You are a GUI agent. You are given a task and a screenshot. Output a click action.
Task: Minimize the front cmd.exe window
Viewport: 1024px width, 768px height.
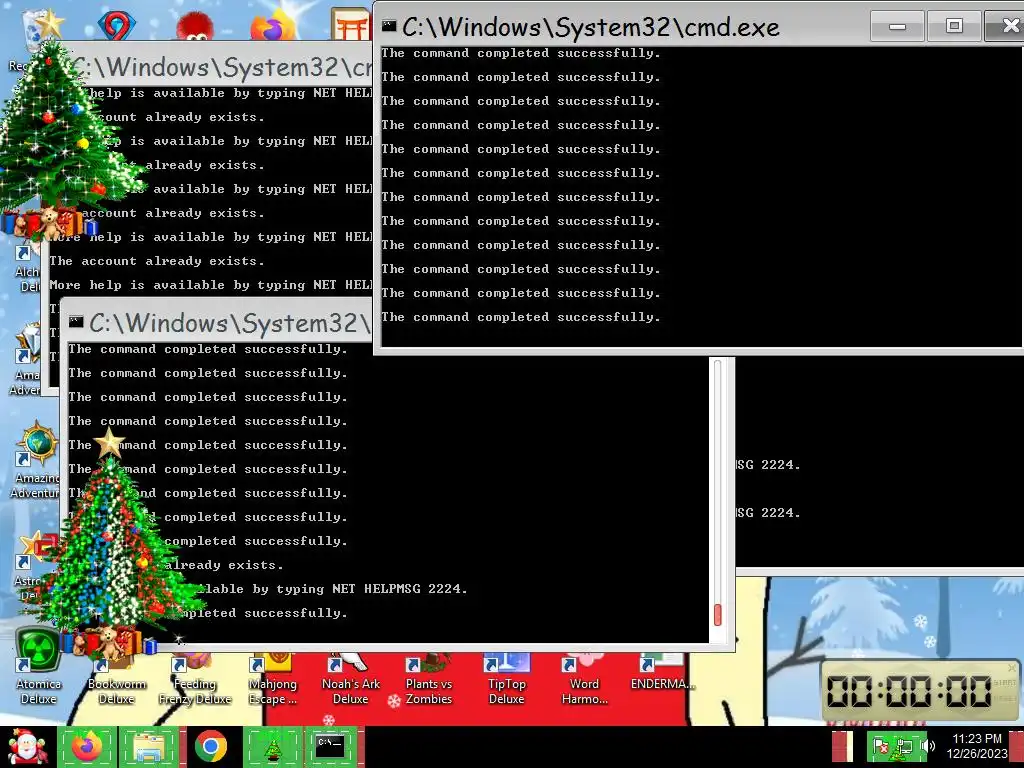point(897,26)
